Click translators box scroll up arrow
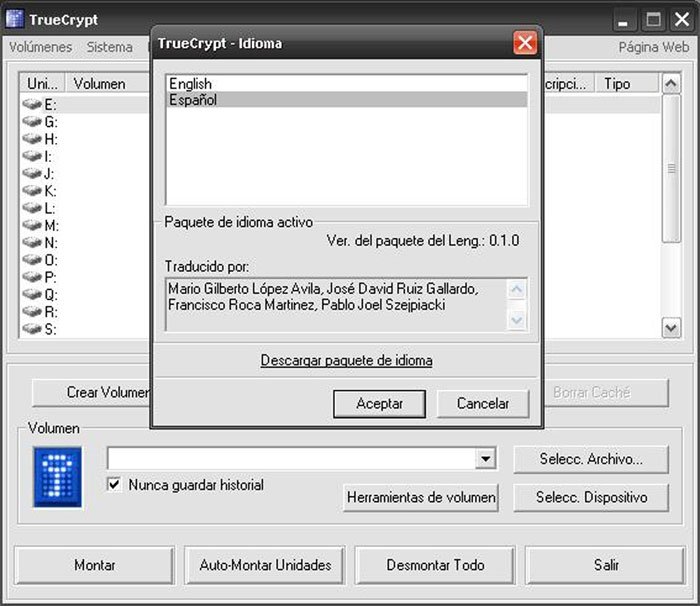700x606 pixels. coord(517,289)
